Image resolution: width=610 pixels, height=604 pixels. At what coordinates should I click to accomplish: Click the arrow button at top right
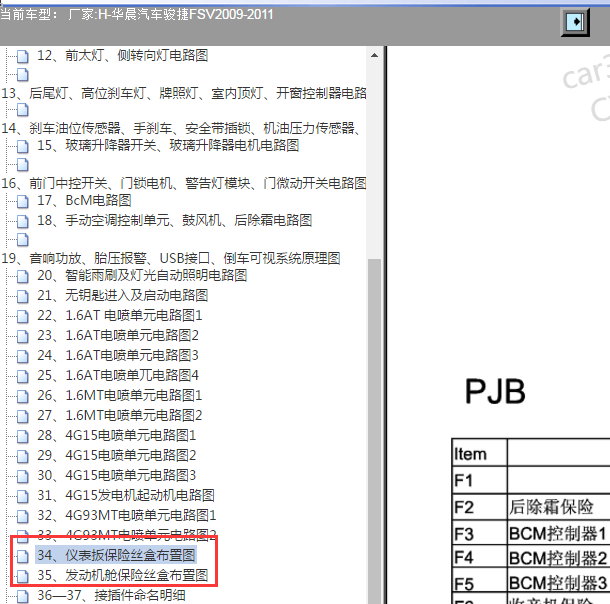tap(575, 22)
